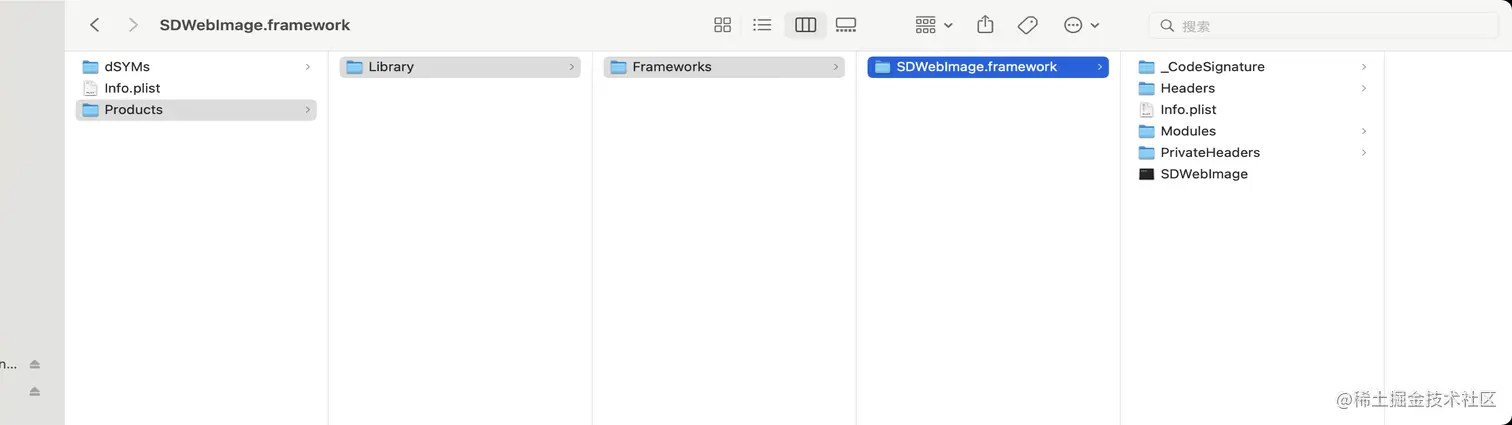The height and width of the screenshot is (425, 1512).
Task: Open the ellipsis action menu
Action: (x=1081, y=25)
